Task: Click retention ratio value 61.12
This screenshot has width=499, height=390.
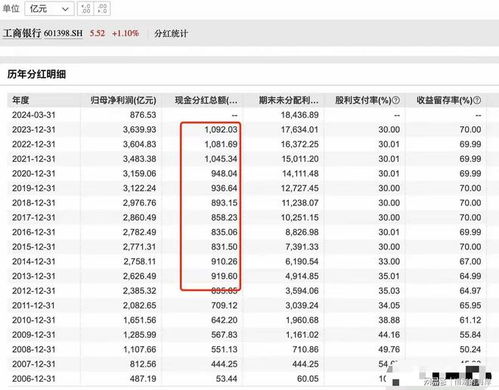Action: tap(470, 320)
